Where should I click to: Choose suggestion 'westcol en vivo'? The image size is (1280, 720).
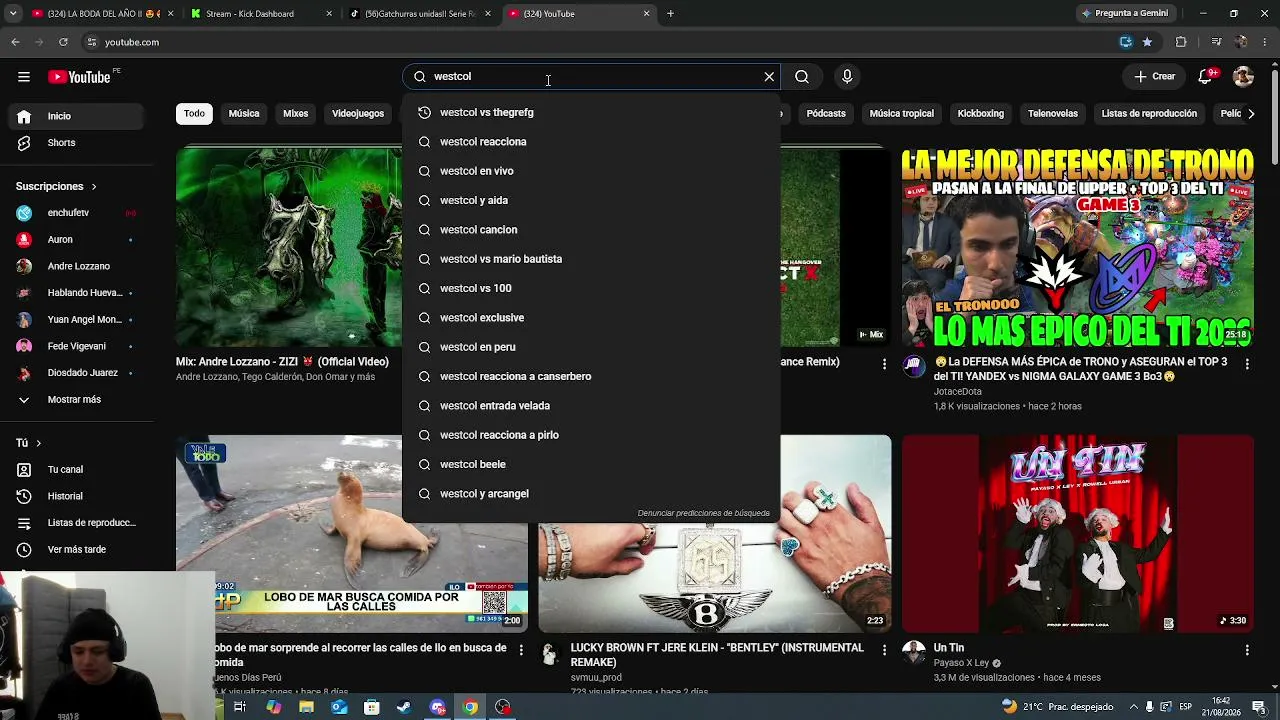(x=591, y=171)
